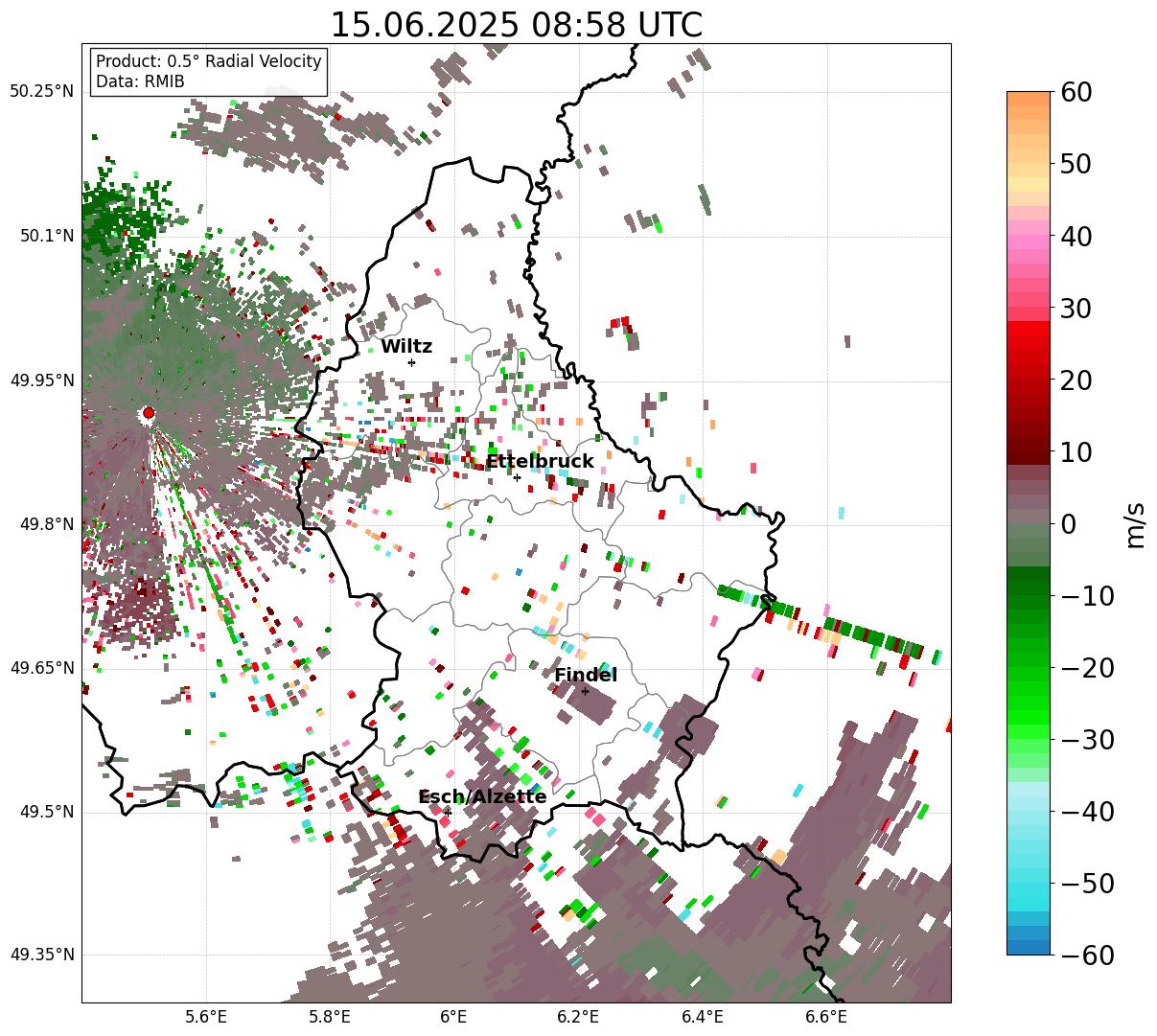Click the colorbar 10 tick label

click(x=1075, y=452)
